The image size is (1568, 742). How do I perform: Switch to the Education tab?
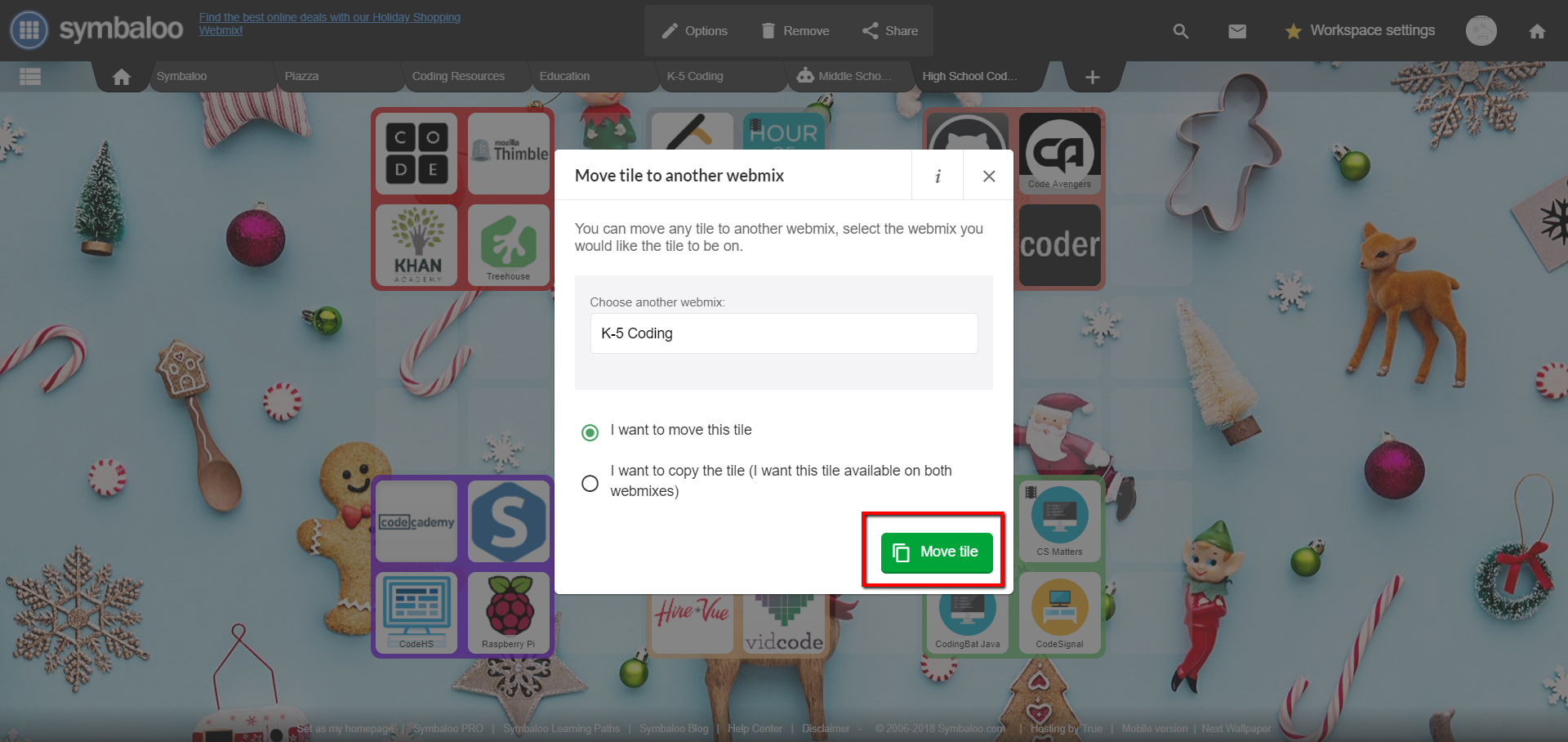coord(564,76)
